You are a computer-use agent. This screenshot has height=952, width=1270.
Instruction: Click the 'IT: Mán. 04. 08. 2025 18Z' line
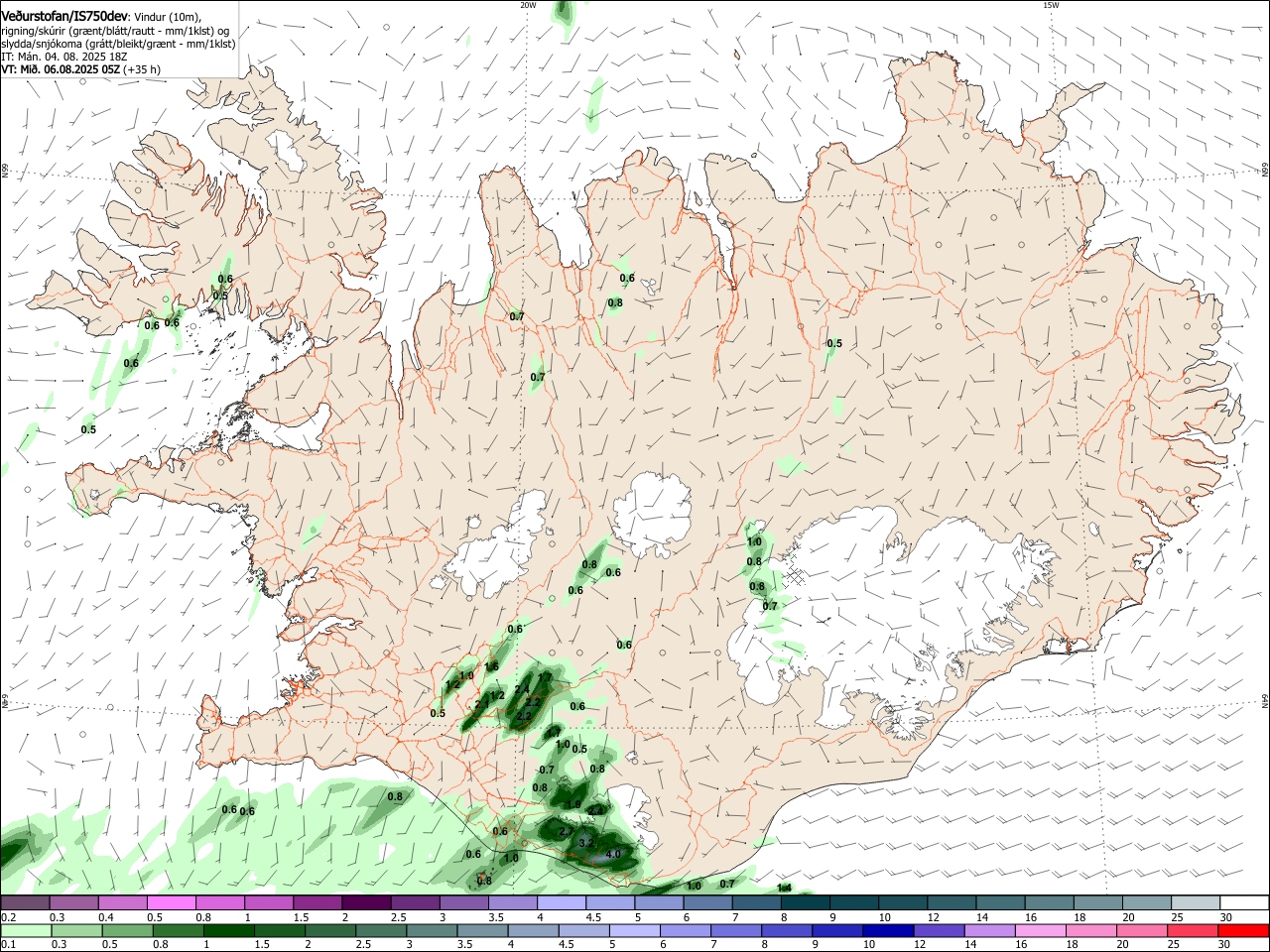point(63,57)
